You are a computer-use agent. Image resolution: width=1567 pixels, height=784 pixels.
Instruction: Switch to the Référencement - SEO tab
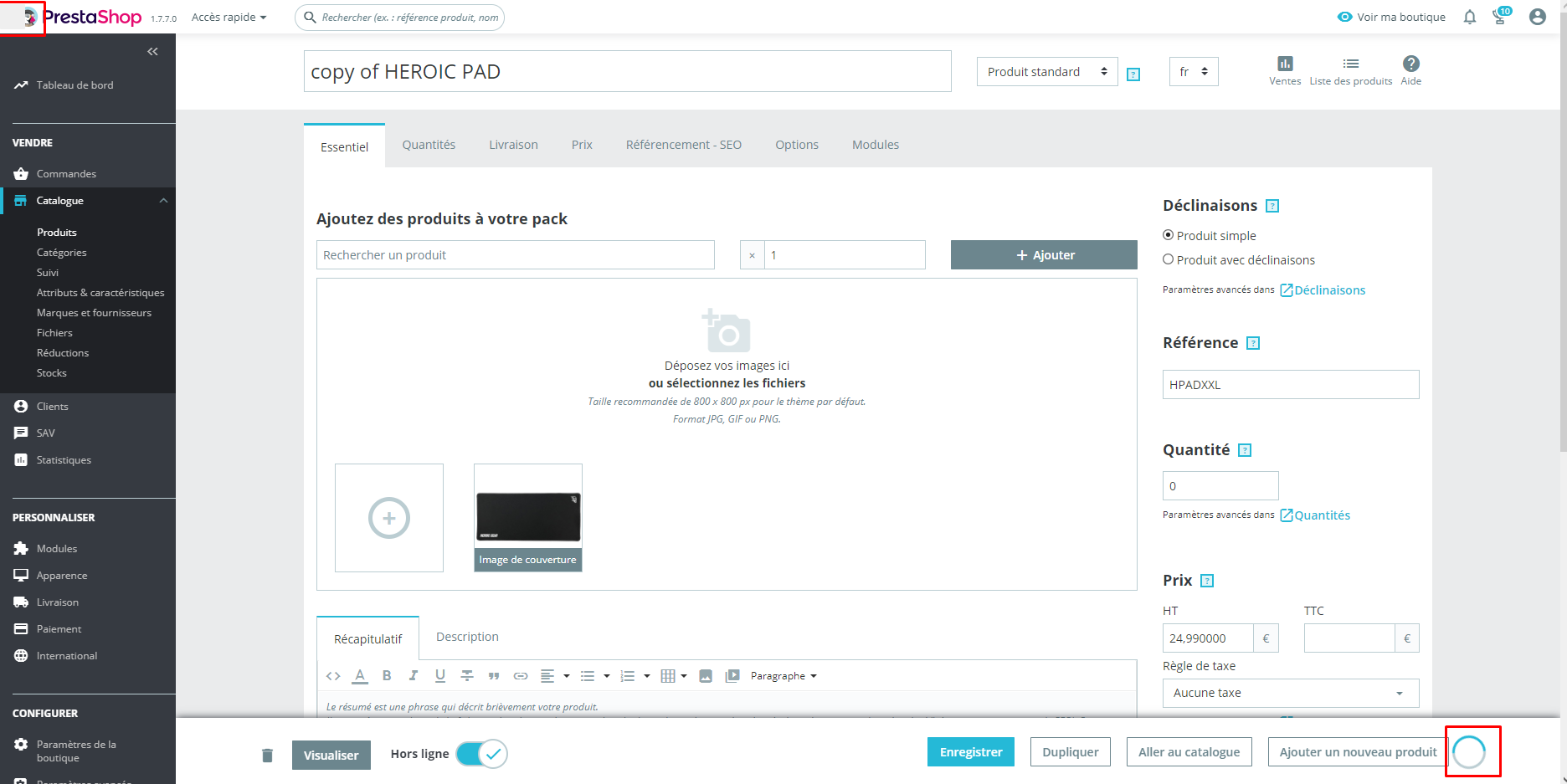coord(684,145)
